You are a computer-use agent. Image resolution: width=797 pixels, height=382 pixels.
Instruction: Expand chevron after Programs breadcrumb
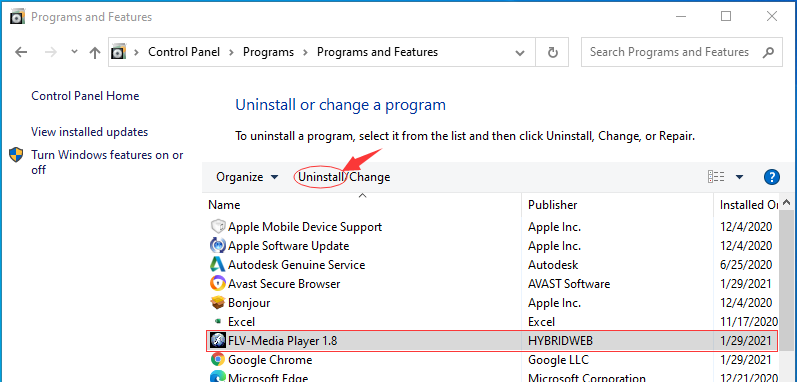tap(305, 52)
